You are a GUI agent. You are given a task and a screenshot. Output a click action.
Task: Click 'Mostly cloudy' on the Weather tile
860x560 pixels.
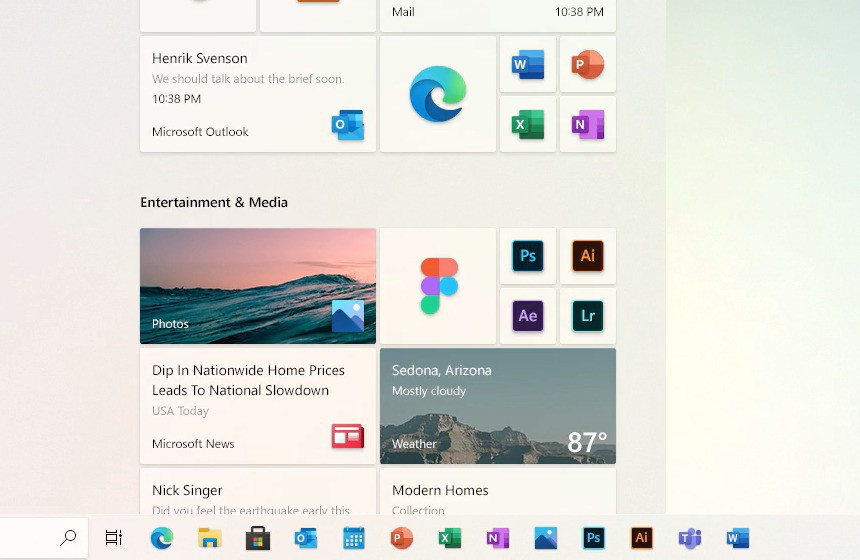coord(429,391)
